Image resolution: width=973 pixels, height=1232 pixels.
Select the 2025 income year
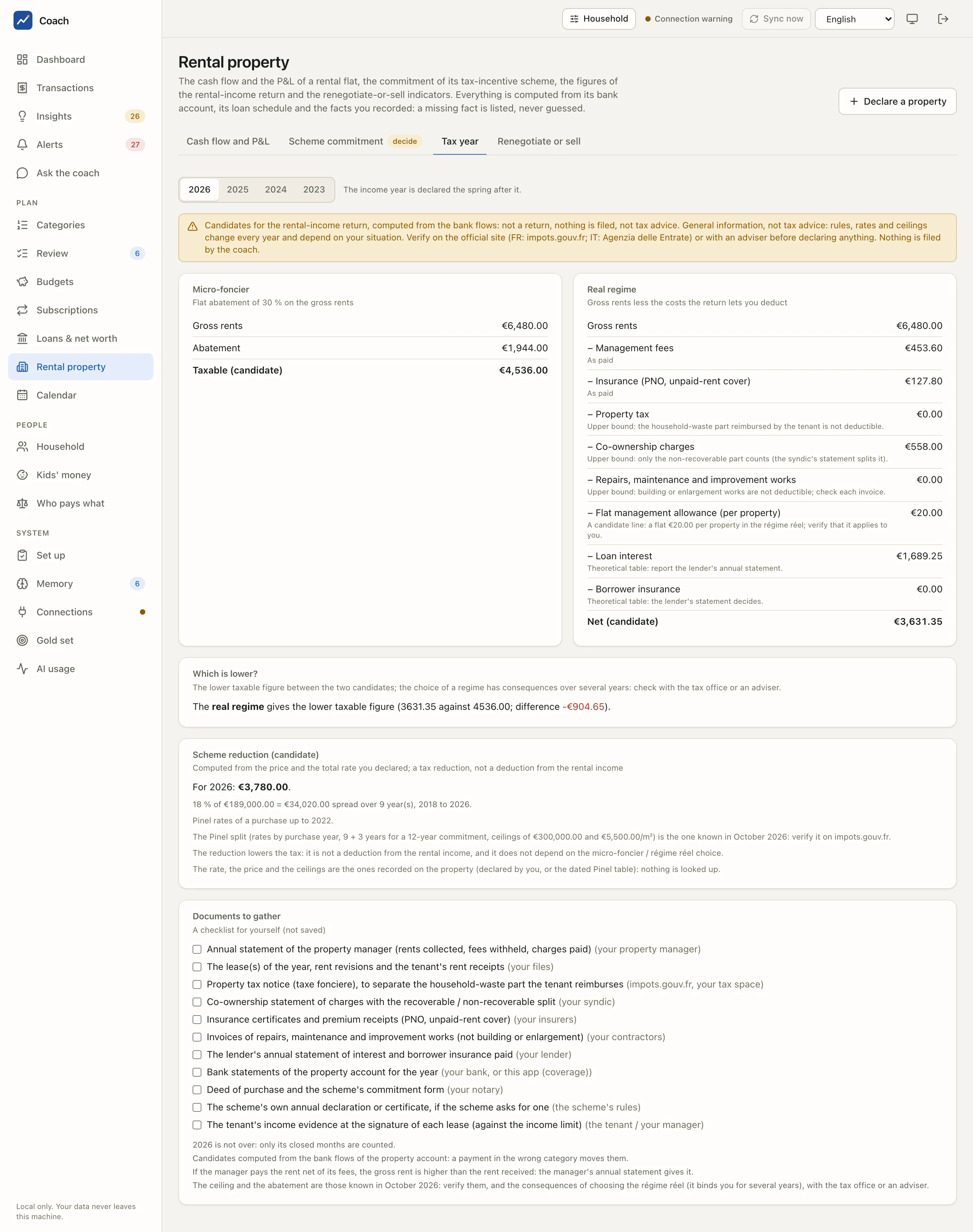238,189
